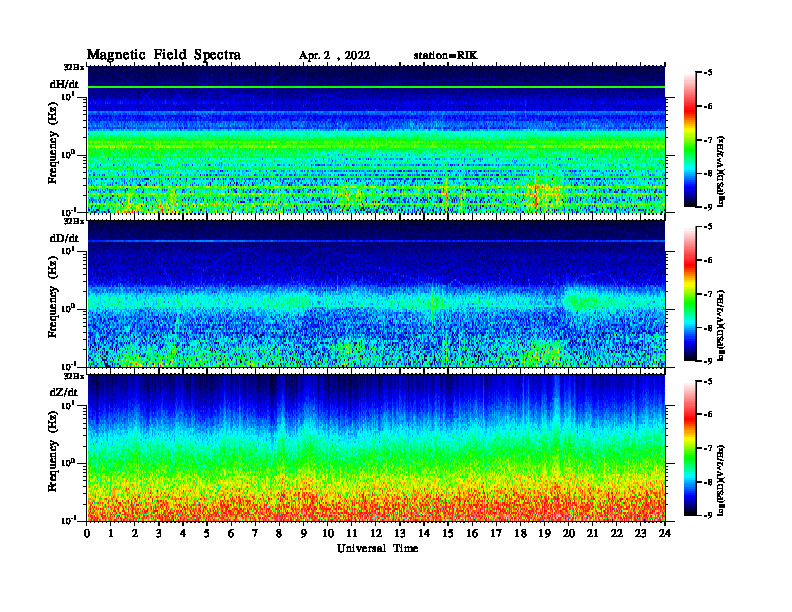
Task: Click inside the dD/dt spectrogram panel
Action: coord(376,294)
